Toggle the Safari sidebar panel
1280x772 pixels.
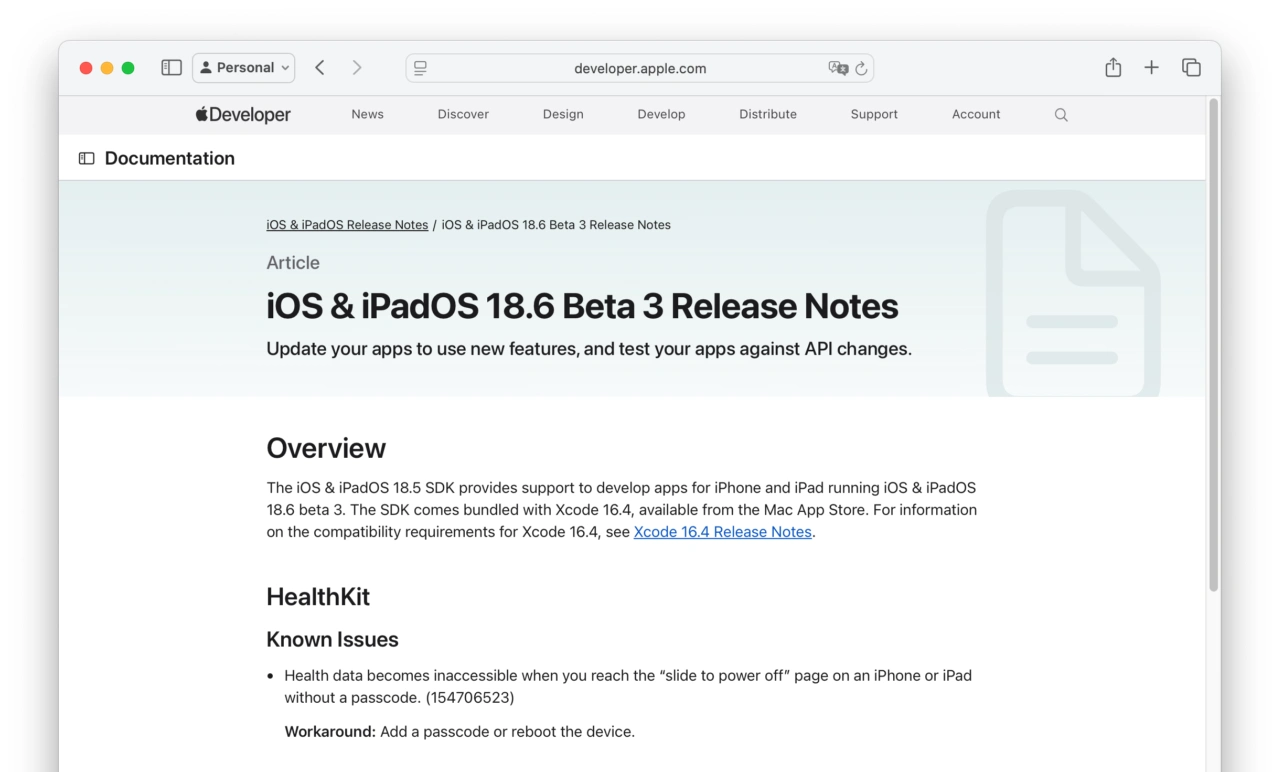(171, 67)
